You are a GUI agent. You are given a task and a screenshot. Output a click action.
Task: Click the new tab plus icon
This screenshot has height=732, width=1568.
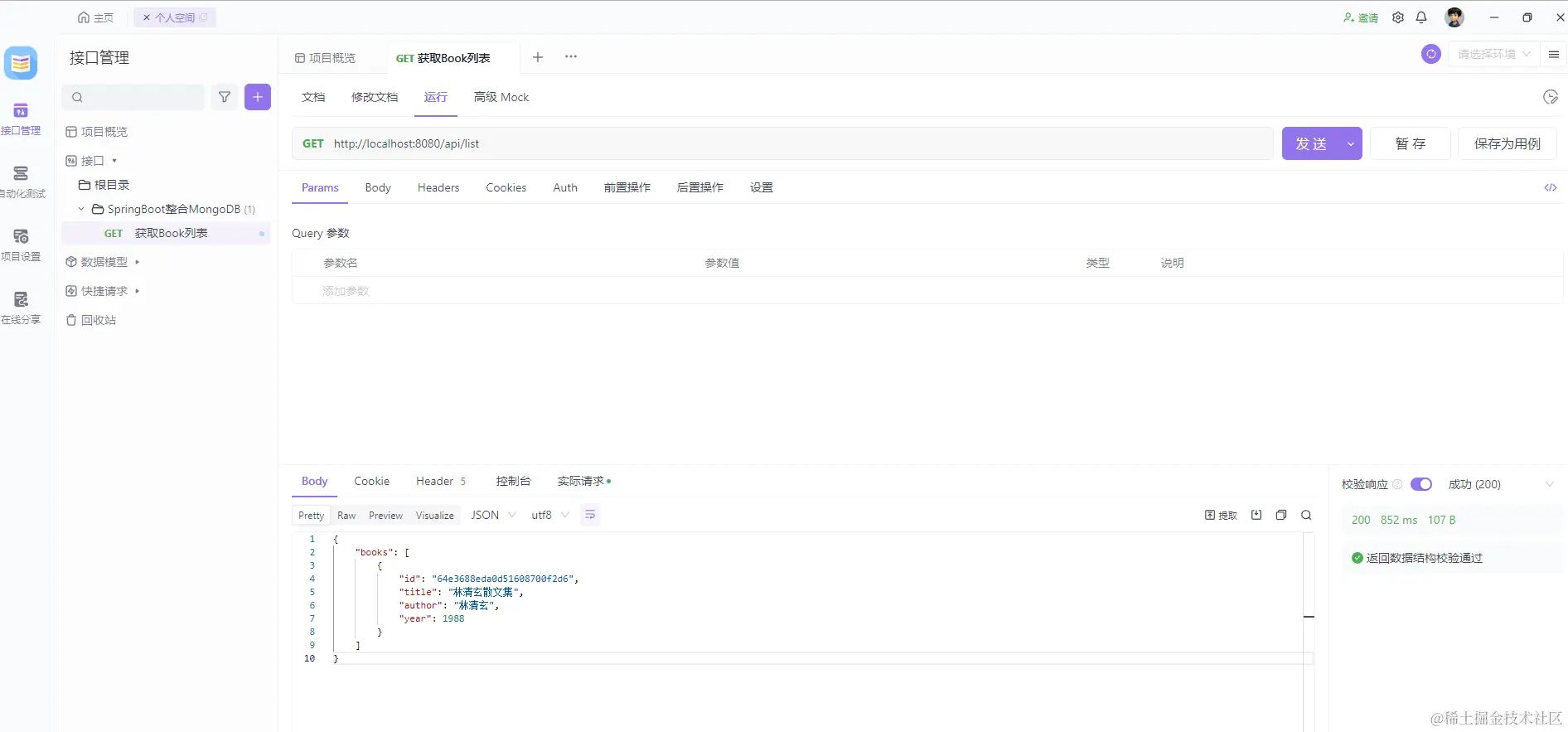pyautogui.click(x=538, y=57)
